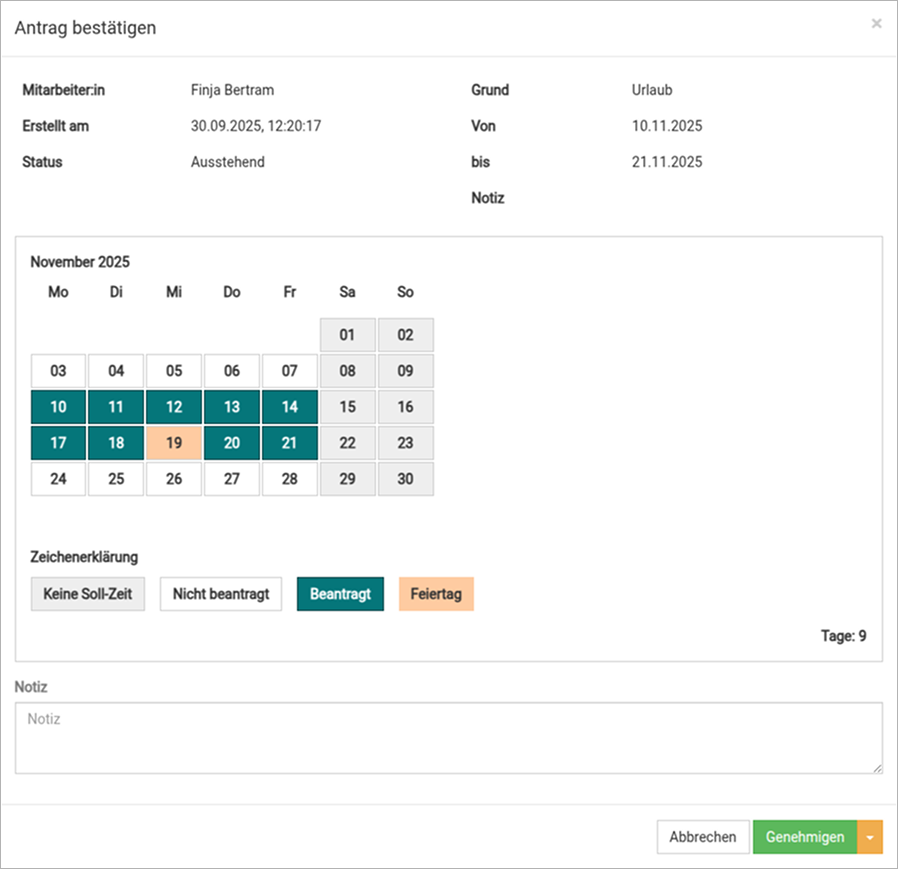Click the Nicht beantragt legend box
The image size is (898, 869).
tap(221, 593)
